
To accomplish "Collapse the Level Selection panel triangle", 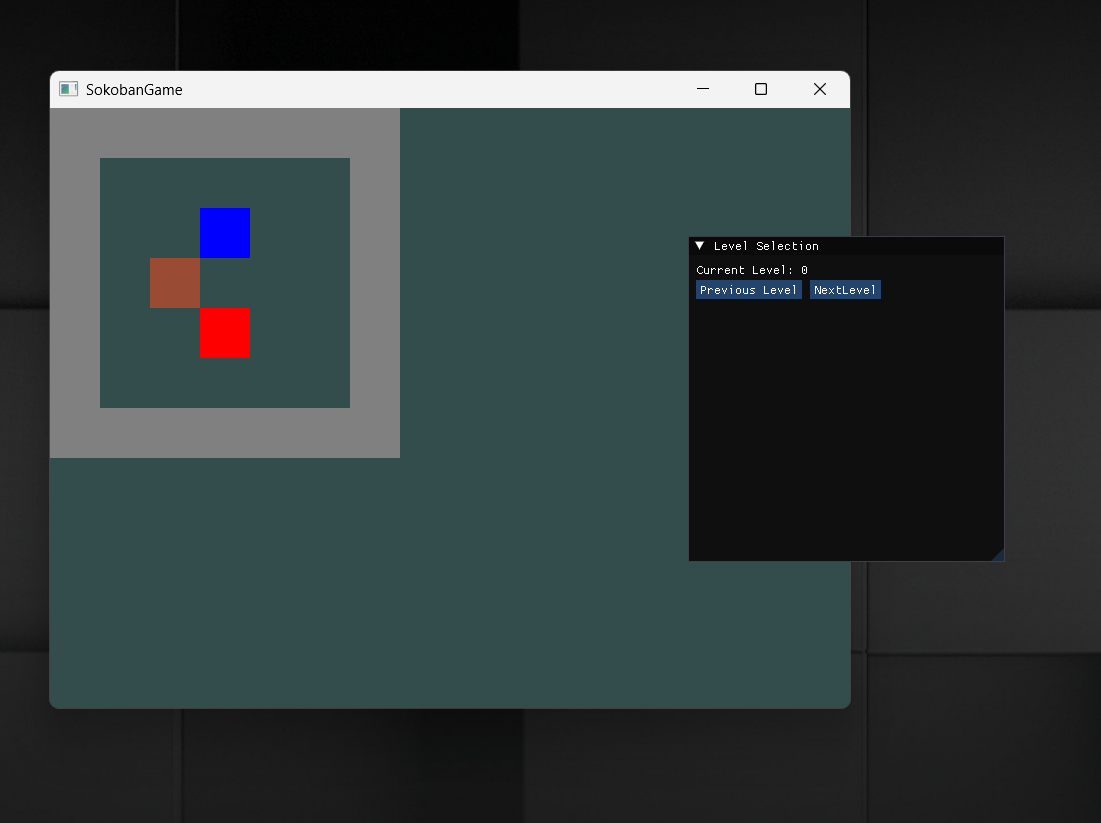I will [699, 246].
